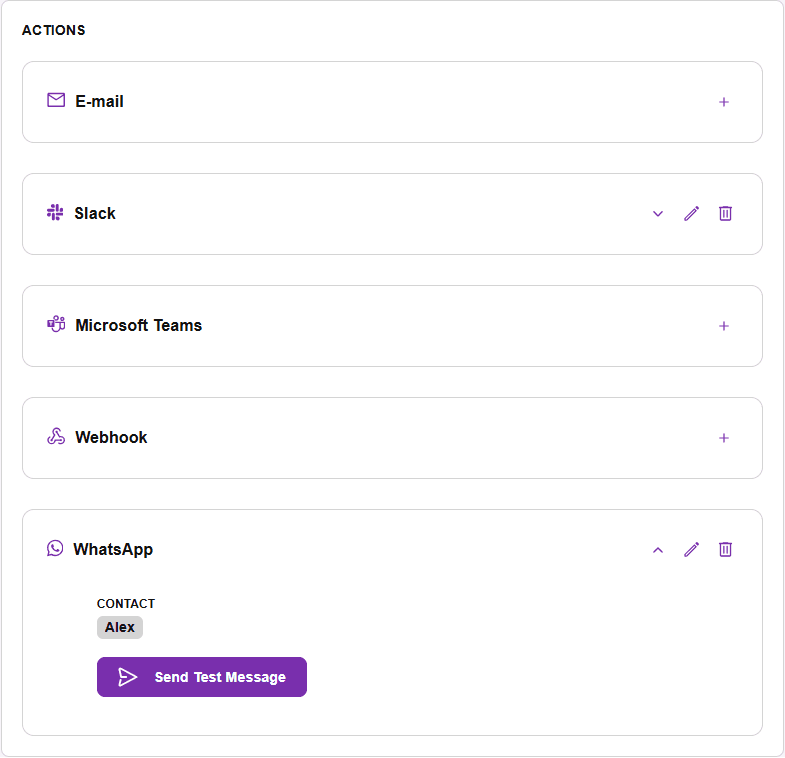Add a Microsoft Teams action with plus
Screen dimensions: 785x758
(x=723, y=326)
